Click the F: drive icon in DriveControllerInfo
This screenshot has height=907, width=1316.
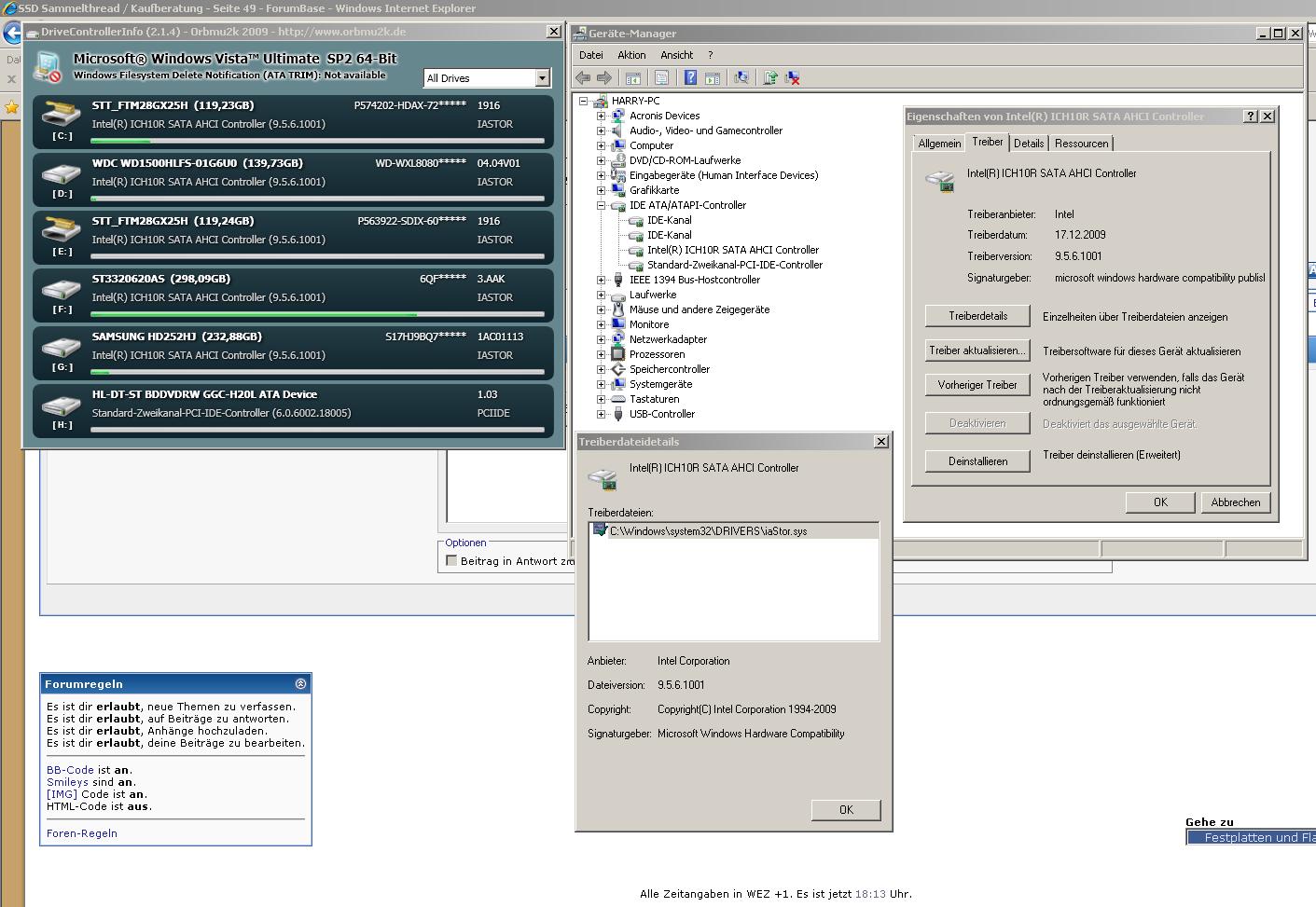pyautogui.click(x=62, y=289)
